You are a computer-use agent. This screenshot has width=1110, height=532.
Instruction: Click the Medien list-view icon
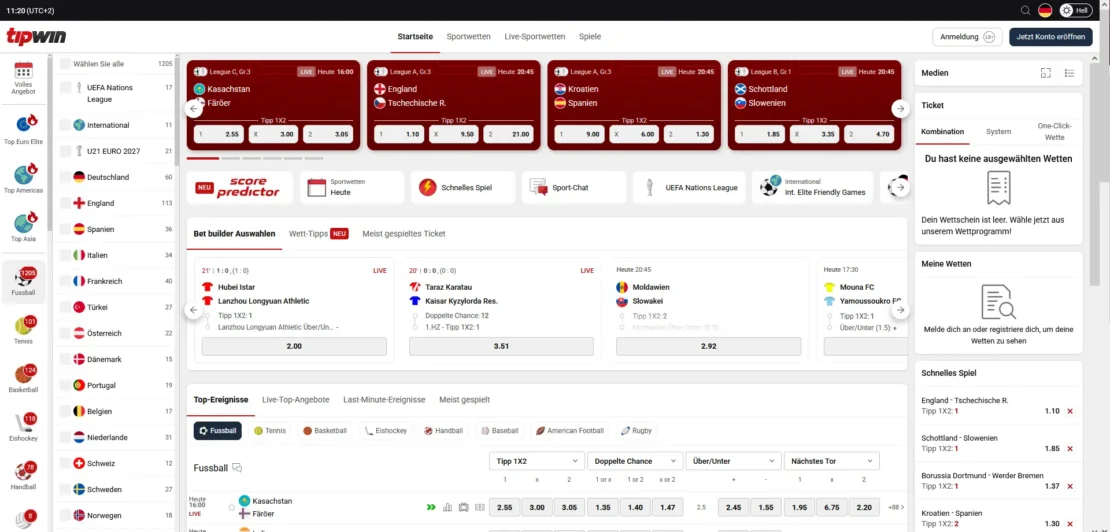[x=1069, y=73]
